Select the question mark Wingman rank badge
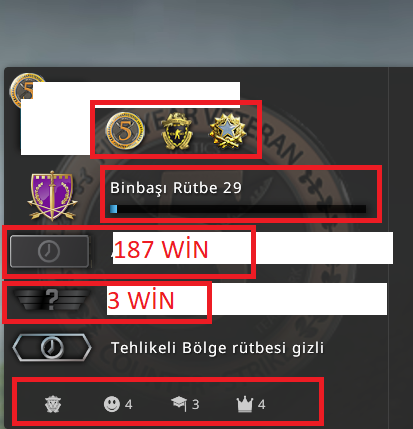Image resolution: width=413 pixels, height=429 pixels. [x=52, y=299]
